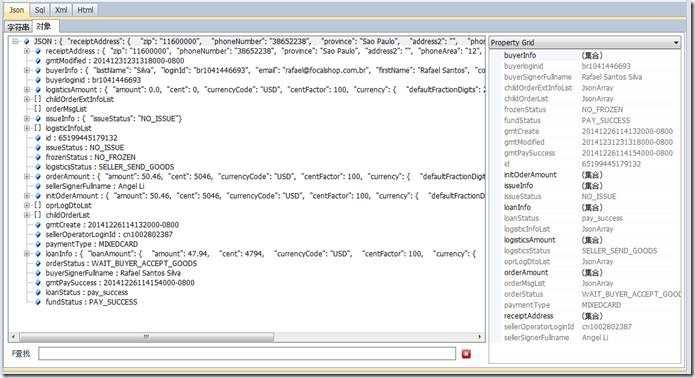The height and width of the screenshot is (378, 695).
Task: Select logisticsAmount property in Property Grid
Action: point(530,240)
